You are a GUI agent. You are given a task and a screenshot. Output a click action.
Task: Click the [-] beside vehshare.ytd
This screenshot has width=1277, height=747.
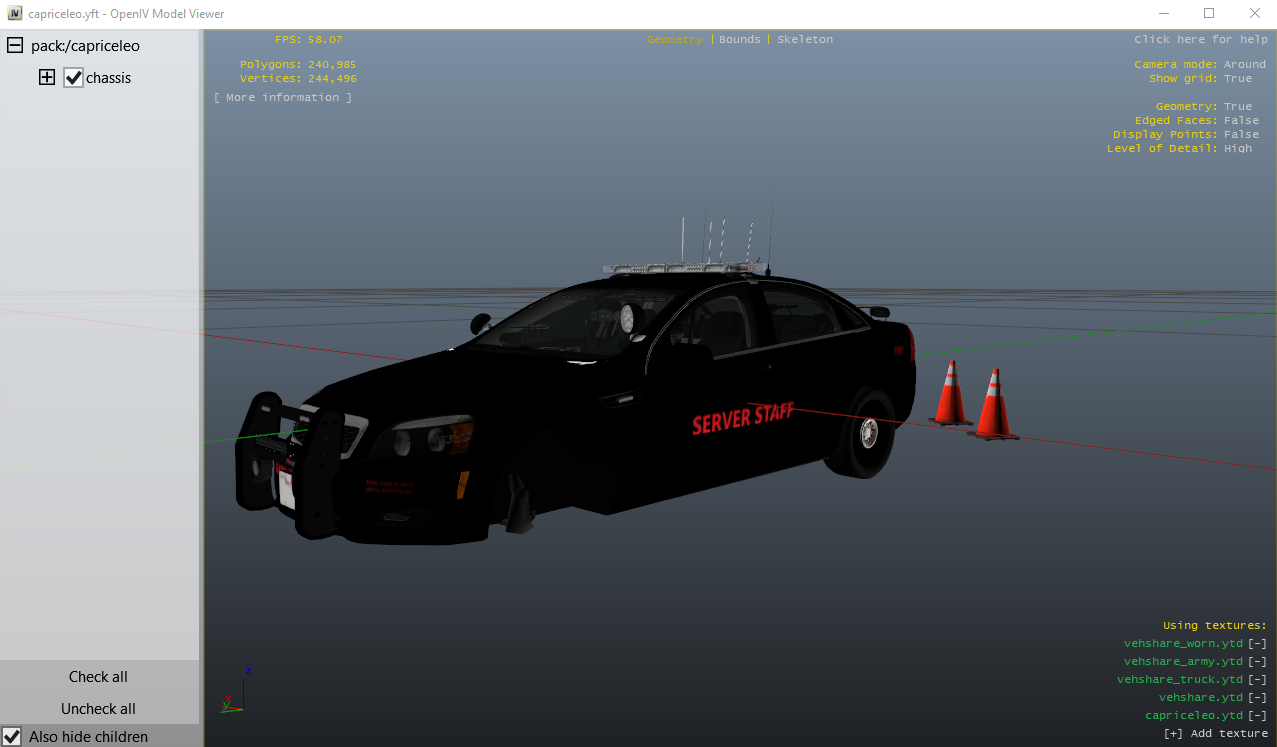[1257, 697]
